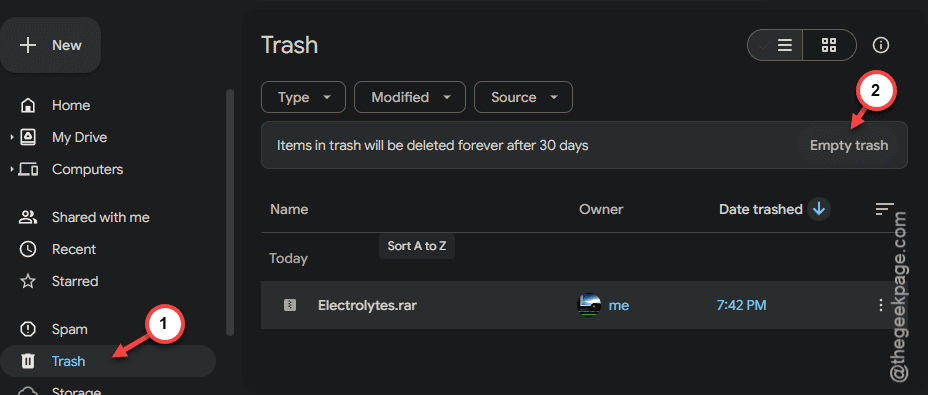The width and height of the screenshot is (928, 395).
Task: Click the owner name 'me'
Action: pyautogui.click(x=619, y=306)
